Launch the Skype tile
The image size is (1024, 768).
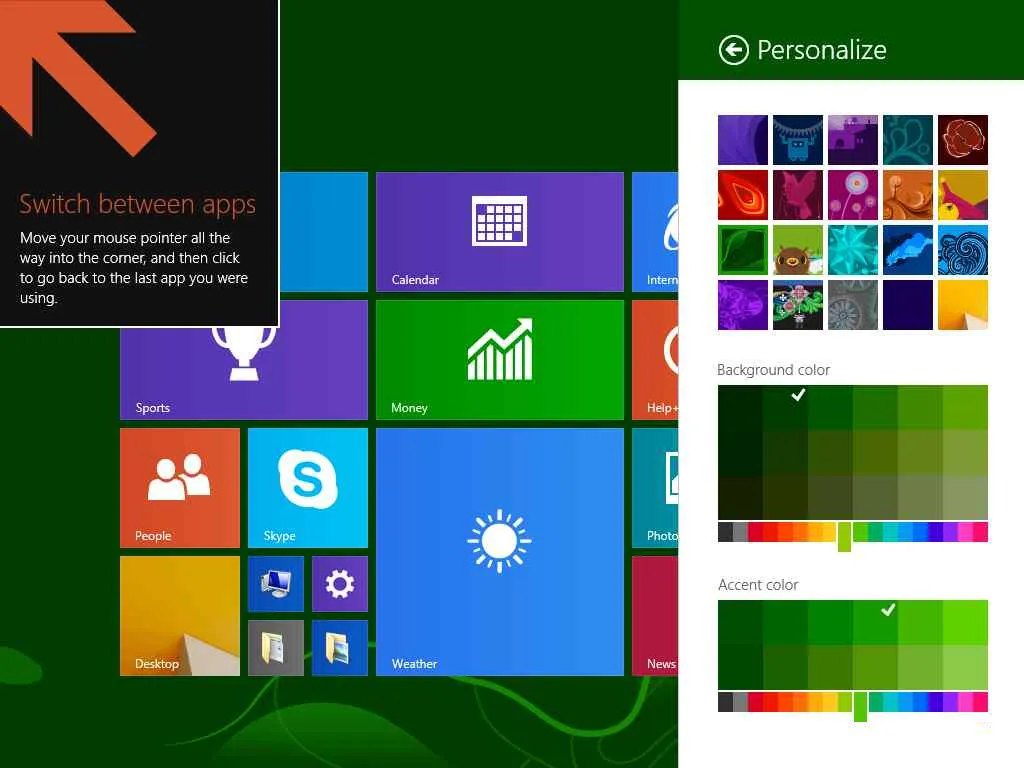(308, 488)
